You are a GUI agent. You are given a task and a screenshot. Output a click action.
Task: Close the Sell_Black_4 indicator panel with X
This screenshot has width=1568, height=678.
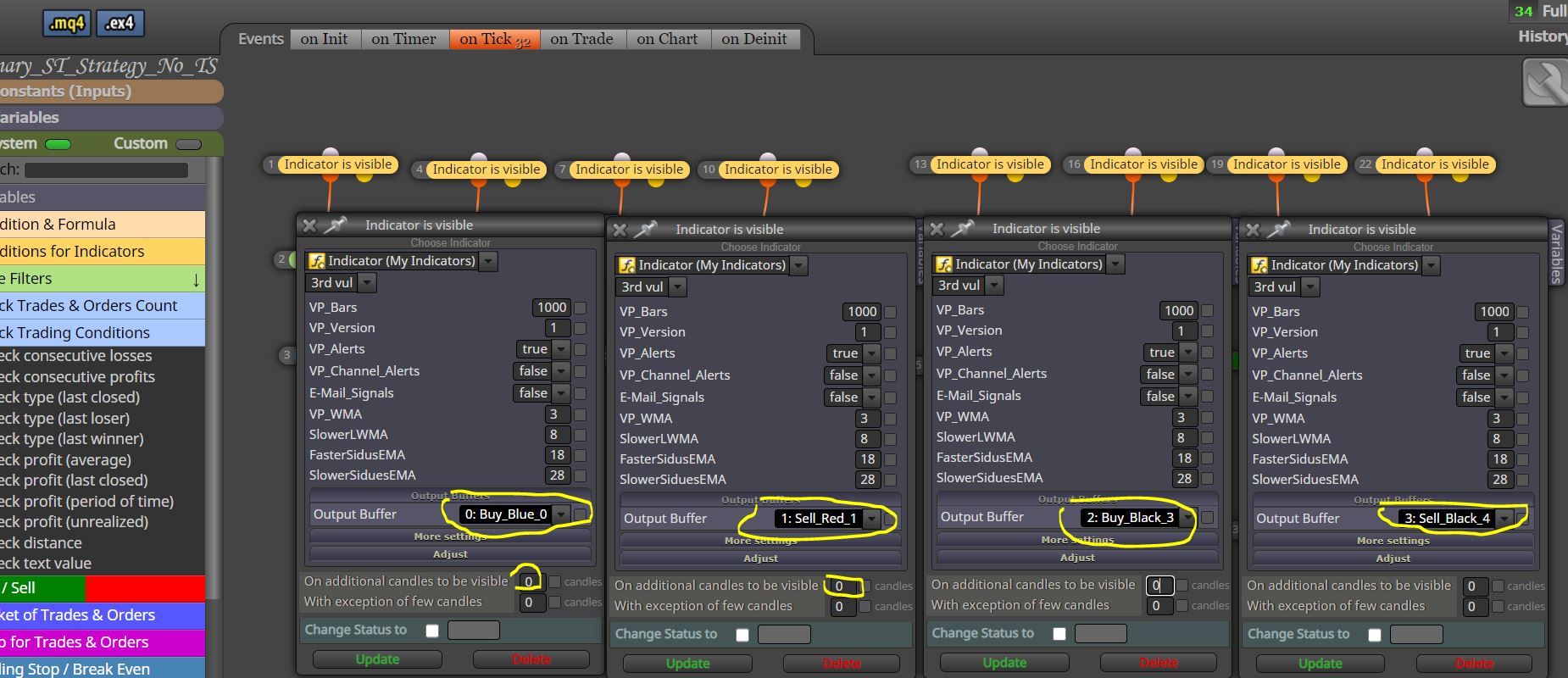(x=1253, y=230)
